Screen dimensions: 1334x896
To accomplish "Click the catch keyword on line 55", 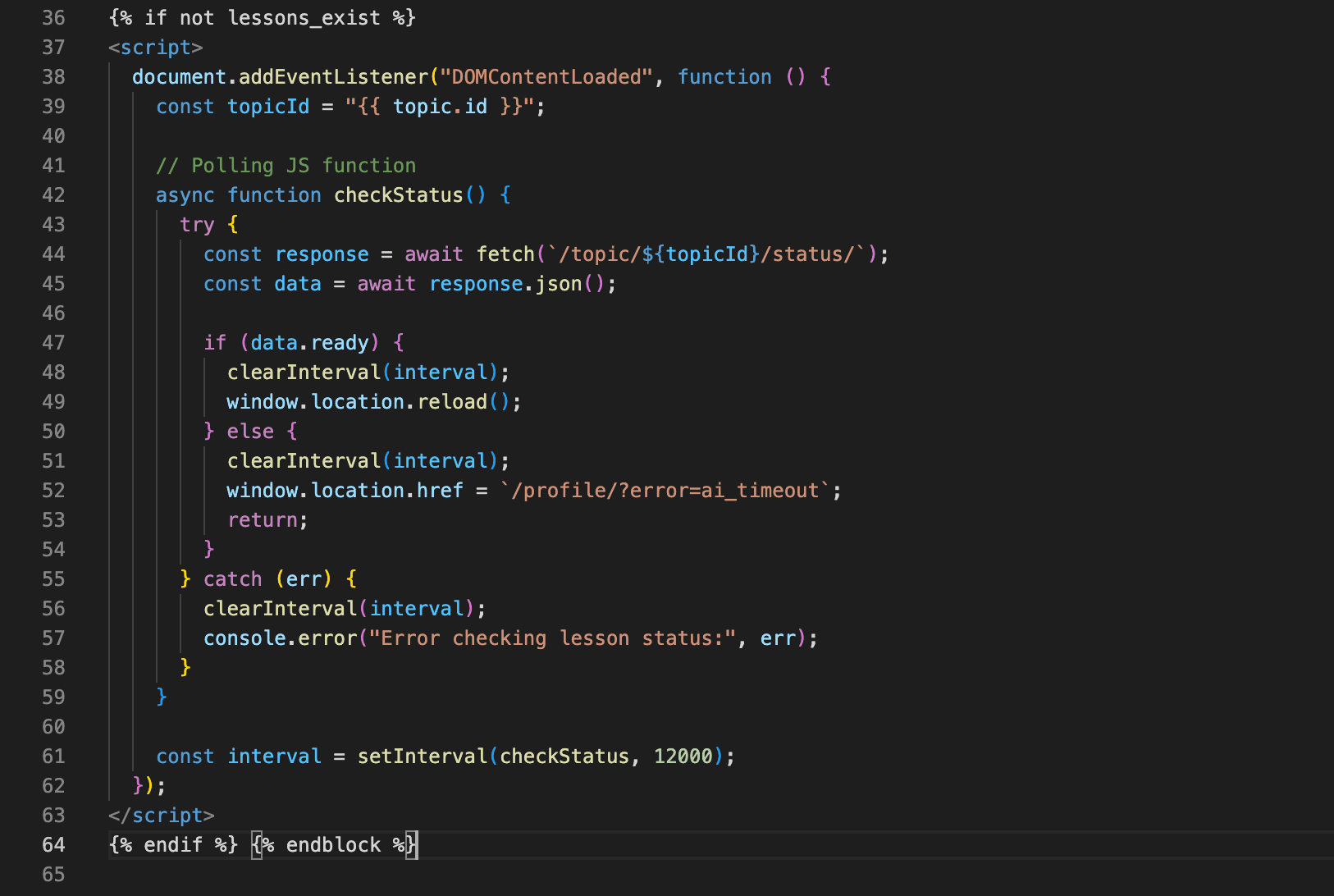I will (x=232, y=579).
